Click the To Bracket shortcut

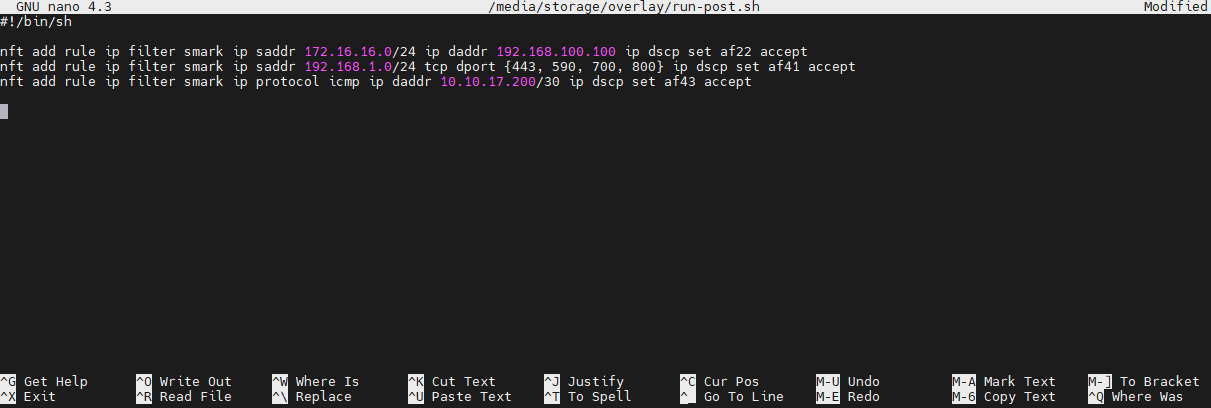(1159, 381)
